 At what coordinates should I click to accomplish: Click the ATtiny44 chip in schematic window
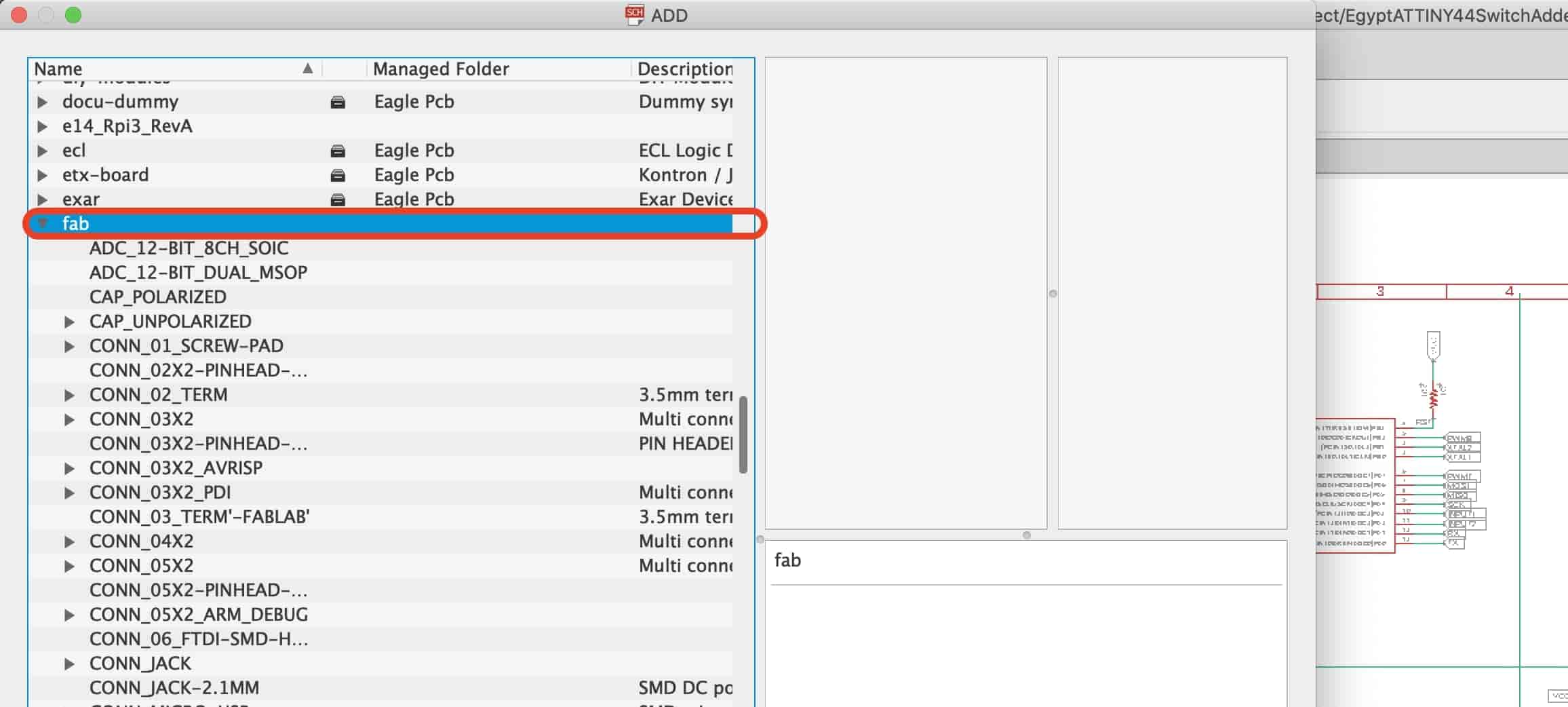(x=1355, y=485)
